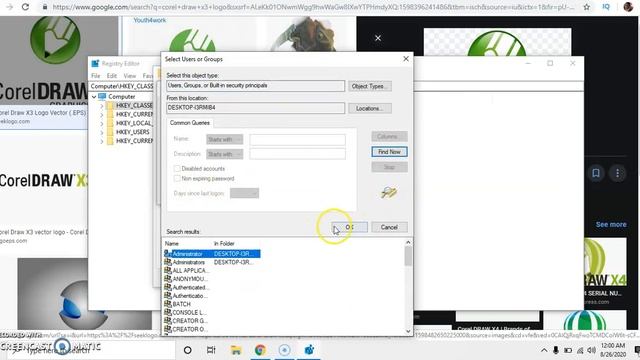Select the CREATOR O... result row
The image size is (640, 360).
(186, 329)
